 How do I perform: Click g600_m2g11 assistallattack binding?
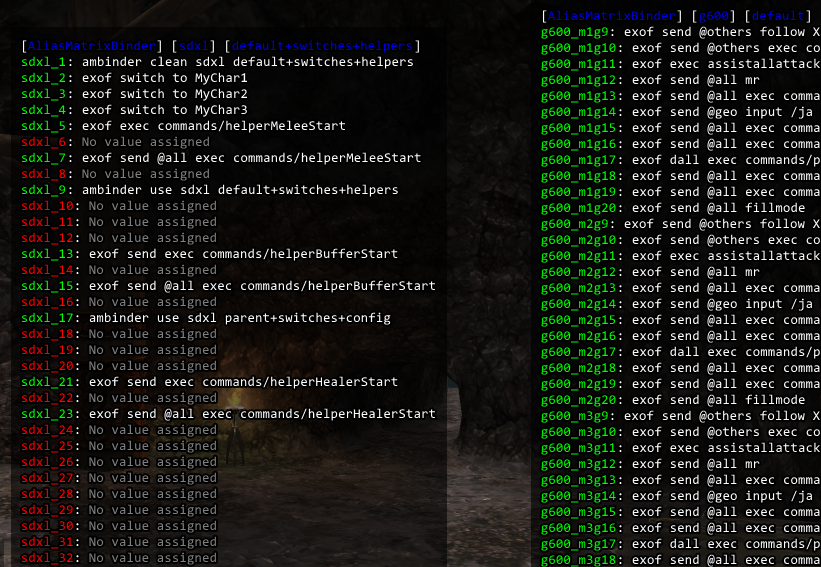pyautogui.click(x=680, y=256)
